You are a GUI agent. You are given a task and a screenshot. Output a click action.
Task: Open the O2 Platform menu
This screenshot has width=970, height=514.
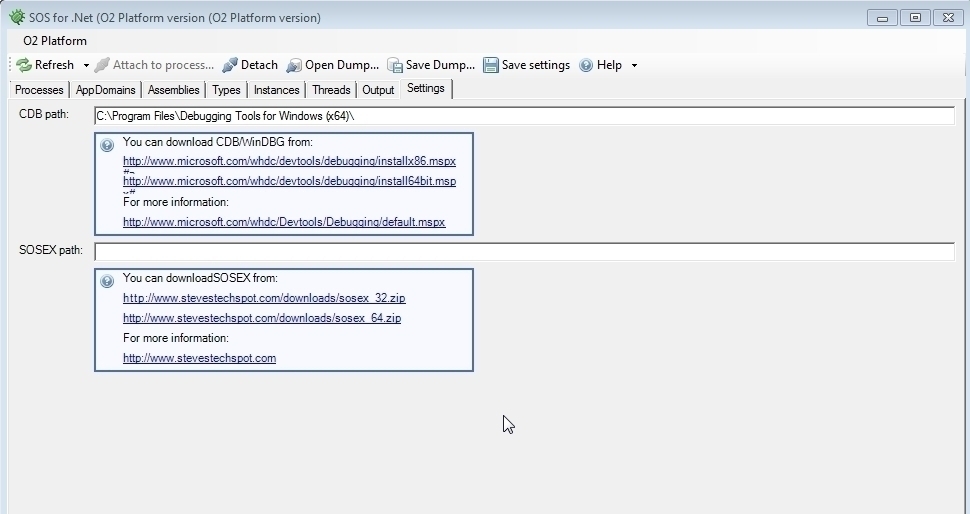(x=55, y=41)
